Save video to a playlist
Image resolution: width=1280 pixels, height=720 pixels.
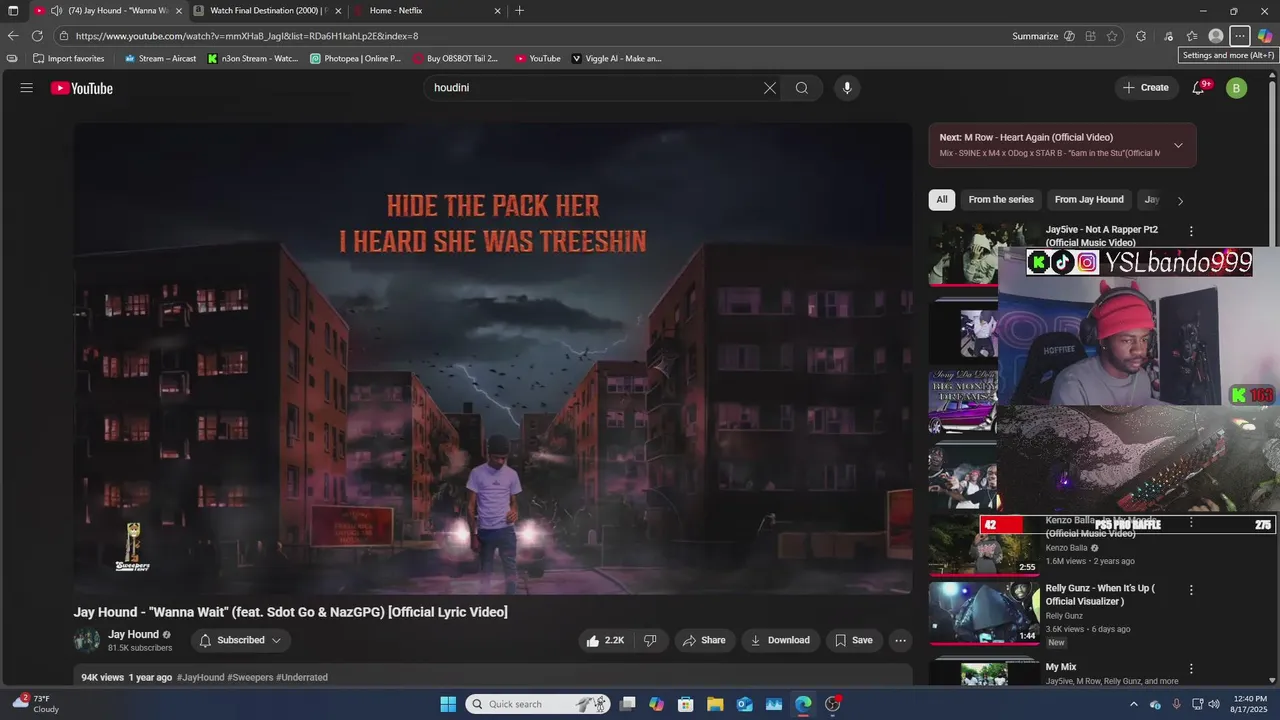(x=853, y=640)
